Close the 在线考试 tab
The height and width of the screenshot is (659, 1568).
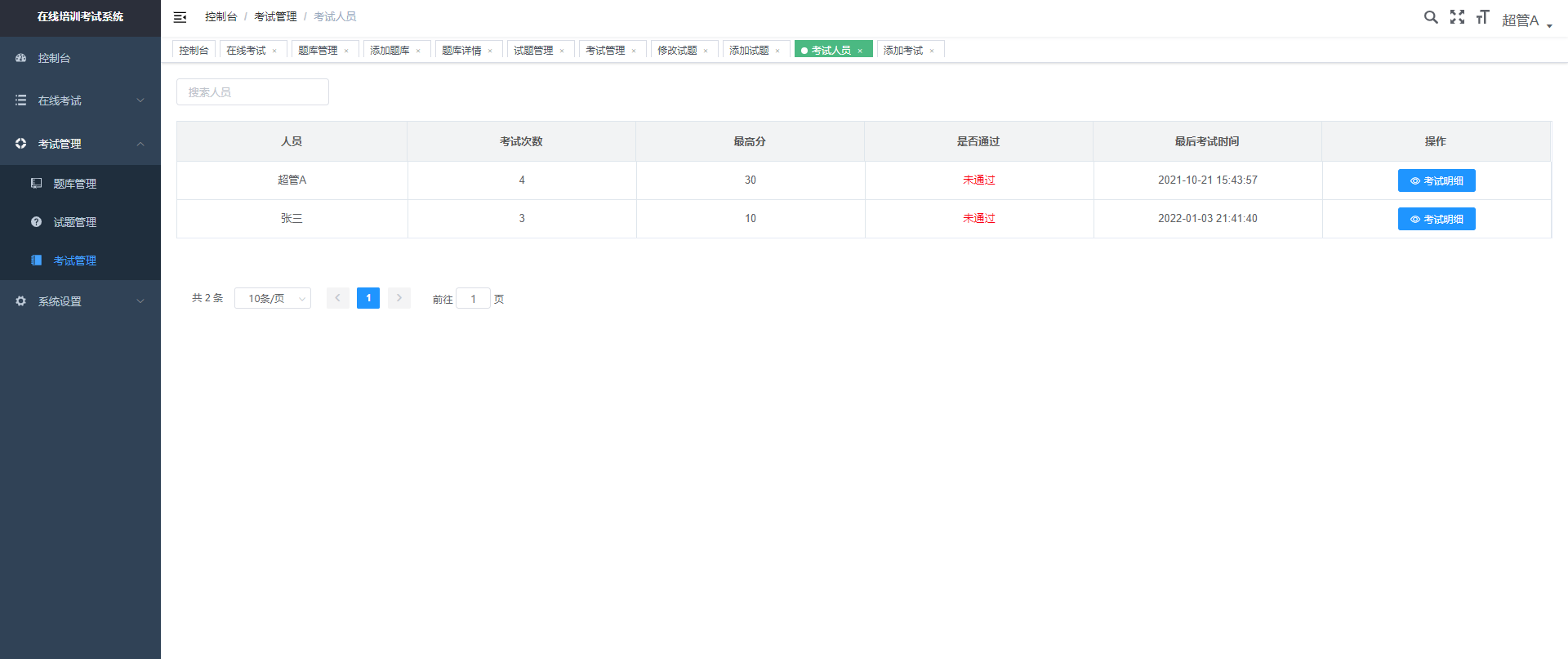tap(274, 51)
